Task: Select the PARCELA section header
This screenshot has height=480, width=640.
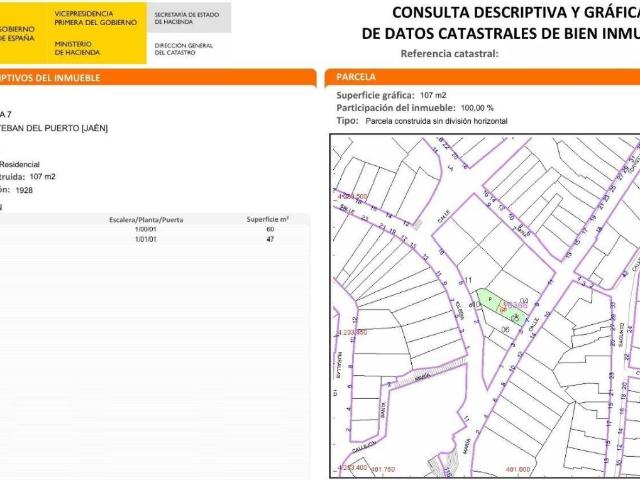Action: (357, 76)
